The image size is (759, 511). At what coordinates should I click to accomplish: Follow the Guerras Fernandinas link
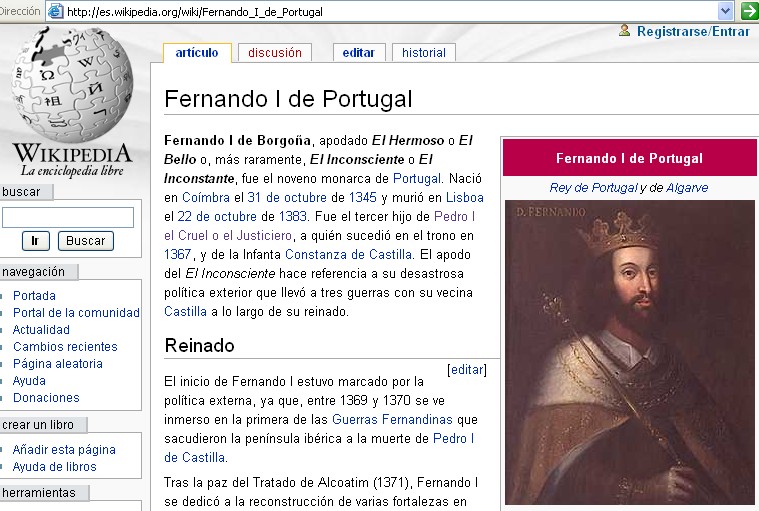pos(392,420)
